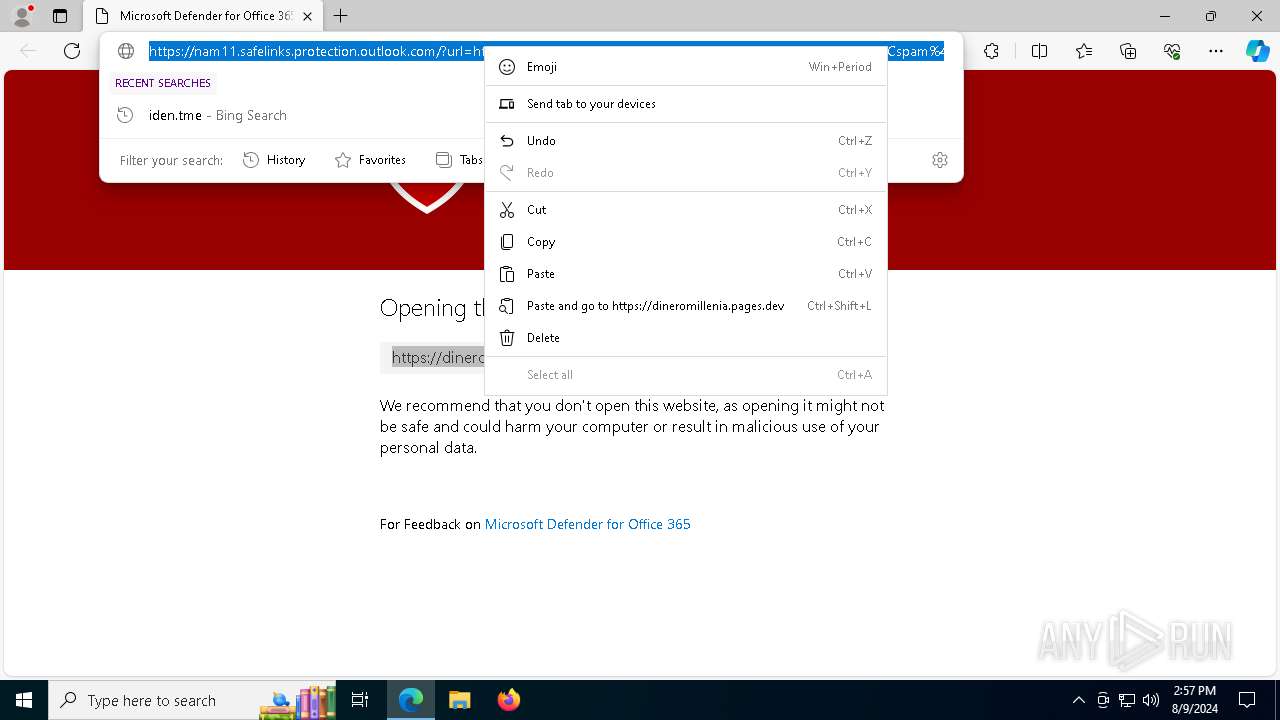Open volume control tray icon

click(1151, 700)
